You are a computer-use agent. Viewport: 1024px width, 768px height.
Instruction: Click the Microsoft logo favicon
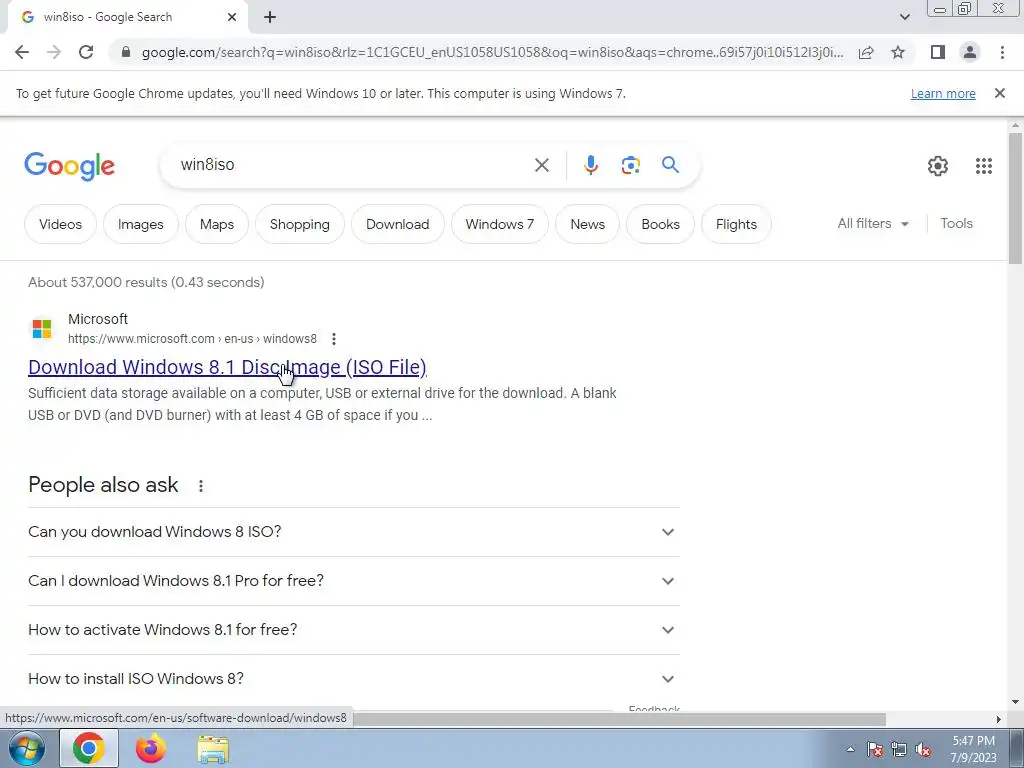pos(42,328)
